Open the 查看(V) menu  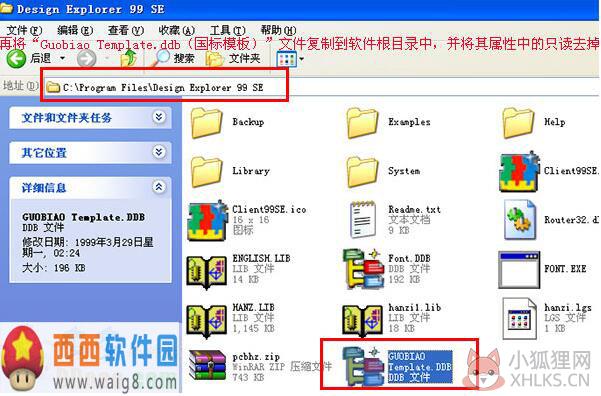pos(125,30)
